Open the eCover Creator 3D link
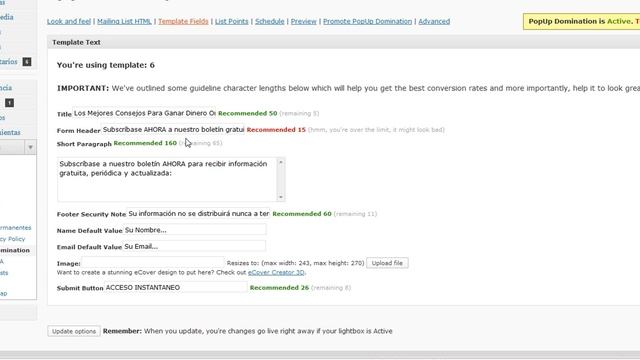 pyautogui.click(x=276, y=272)
